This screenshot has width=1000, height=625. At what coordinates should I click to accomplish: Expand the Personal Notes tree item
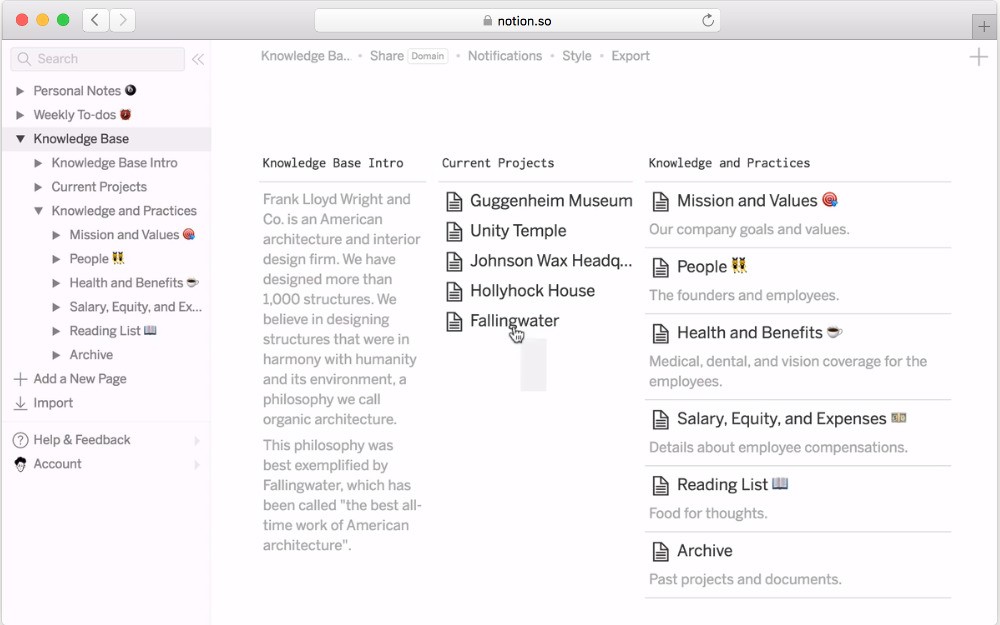coord(20,91)
